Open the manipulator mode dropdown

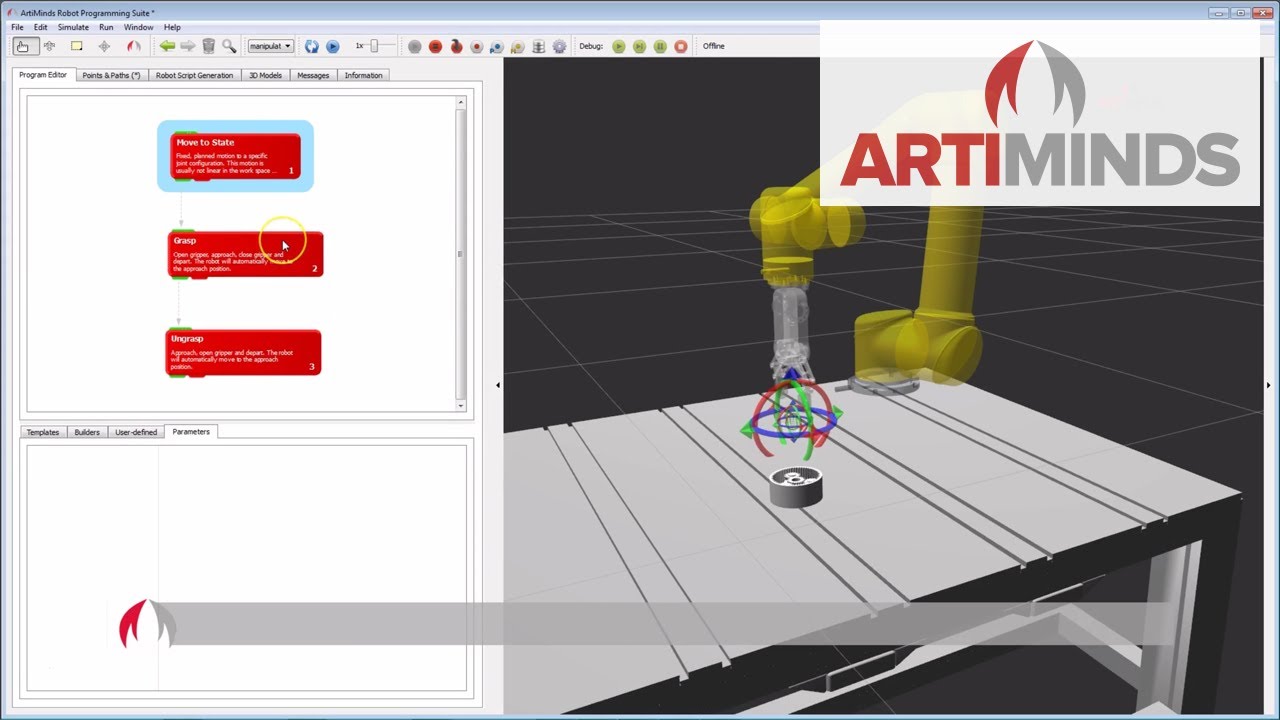271,46
